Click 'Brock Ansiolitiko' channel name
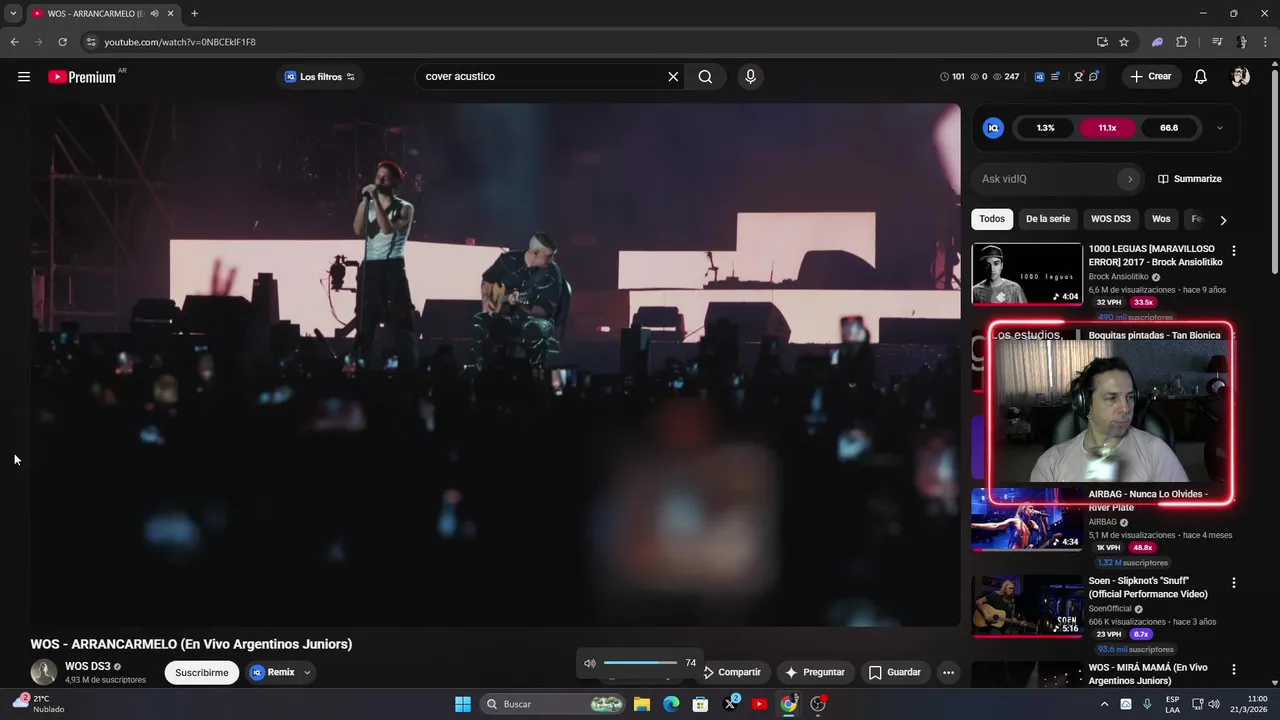The image size is (1280, 720). coord(1118,277)
